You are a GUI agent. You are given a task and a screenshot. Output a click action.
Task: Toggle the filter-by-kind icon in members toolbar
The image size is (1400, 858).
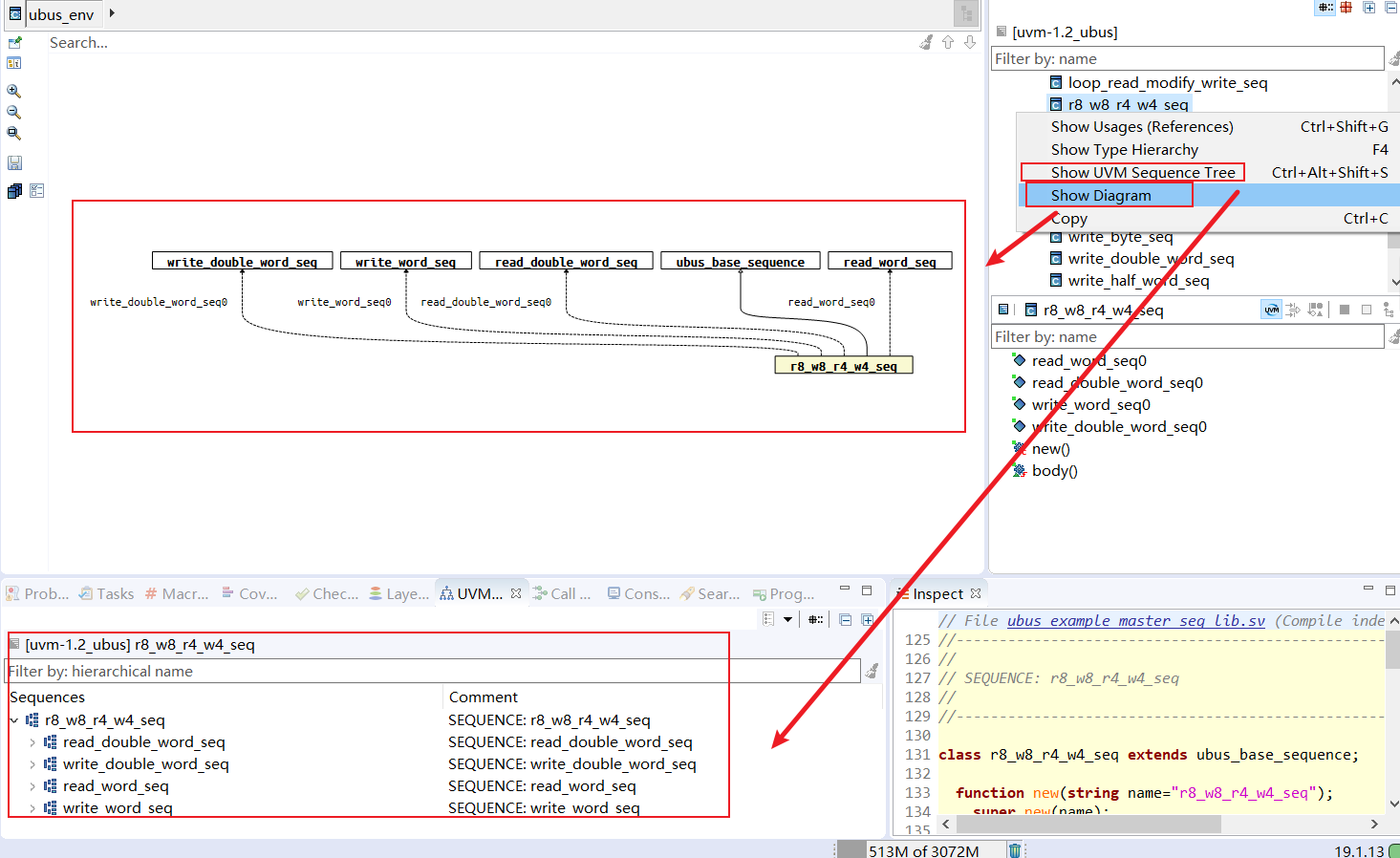coord(1316,310)
